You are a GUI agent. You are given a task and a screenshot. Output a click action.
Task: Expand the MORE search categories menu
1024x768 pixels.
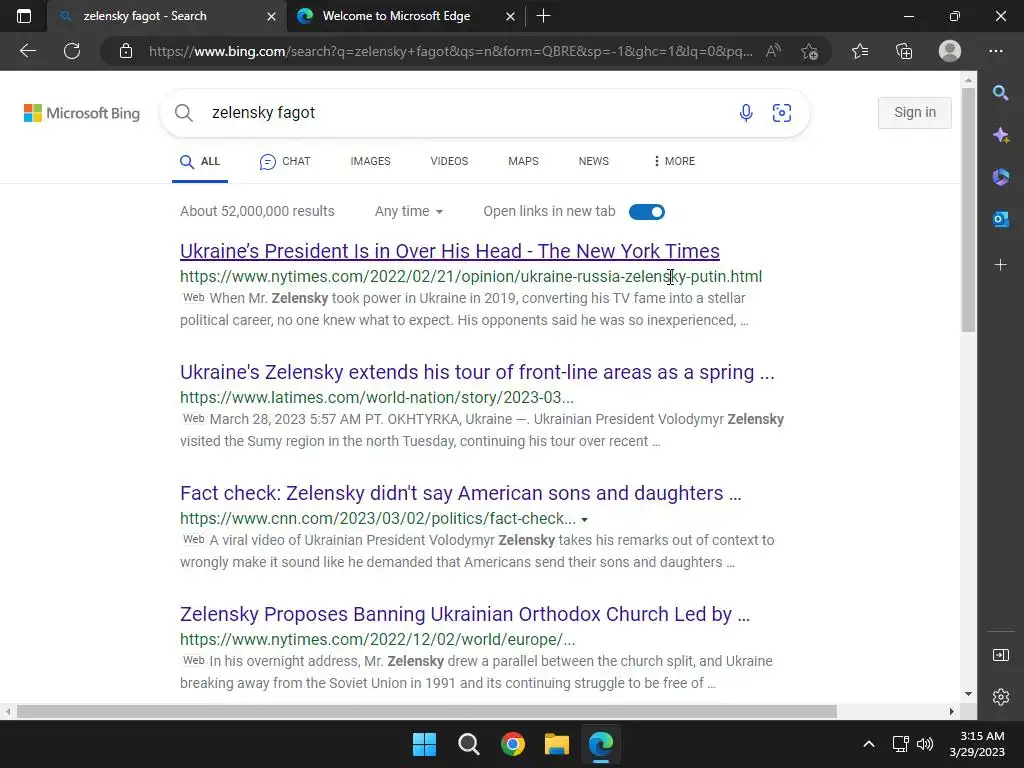(x=674, y=161)
